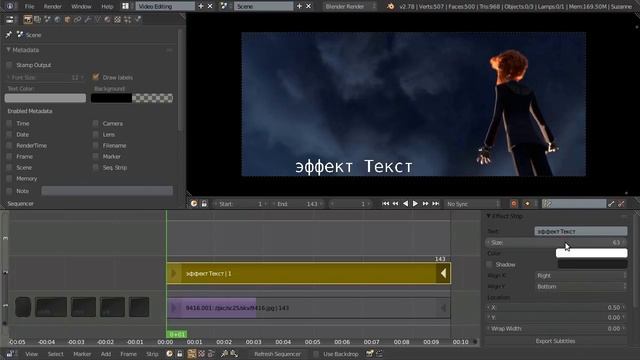Click the insert keyframes key icon
Viewport: 640px width, 360px height.
(x=611, y=204)
